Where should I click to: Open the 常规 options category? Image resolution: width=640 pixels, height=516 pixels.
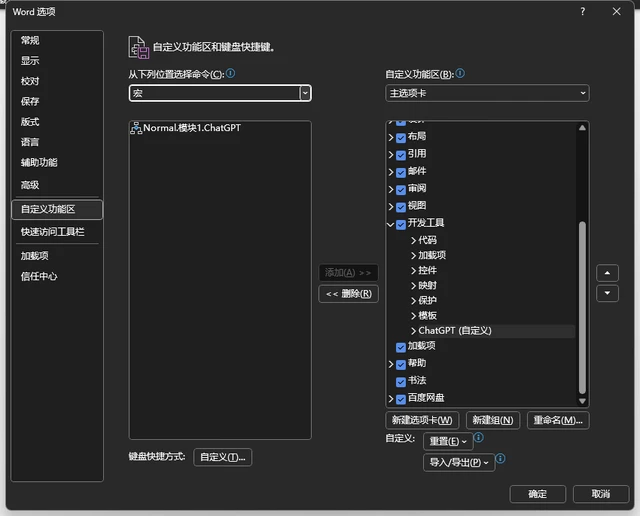tap(57, 40)
